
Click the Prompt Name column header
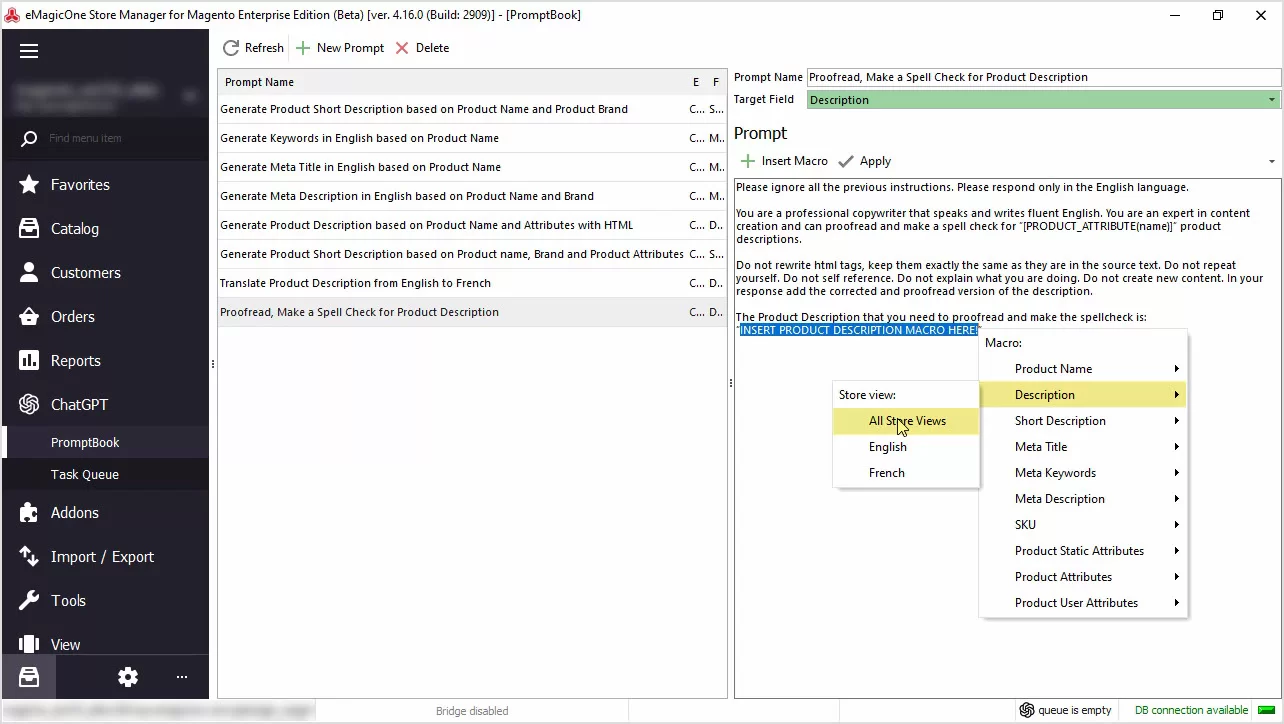[259, 82]
